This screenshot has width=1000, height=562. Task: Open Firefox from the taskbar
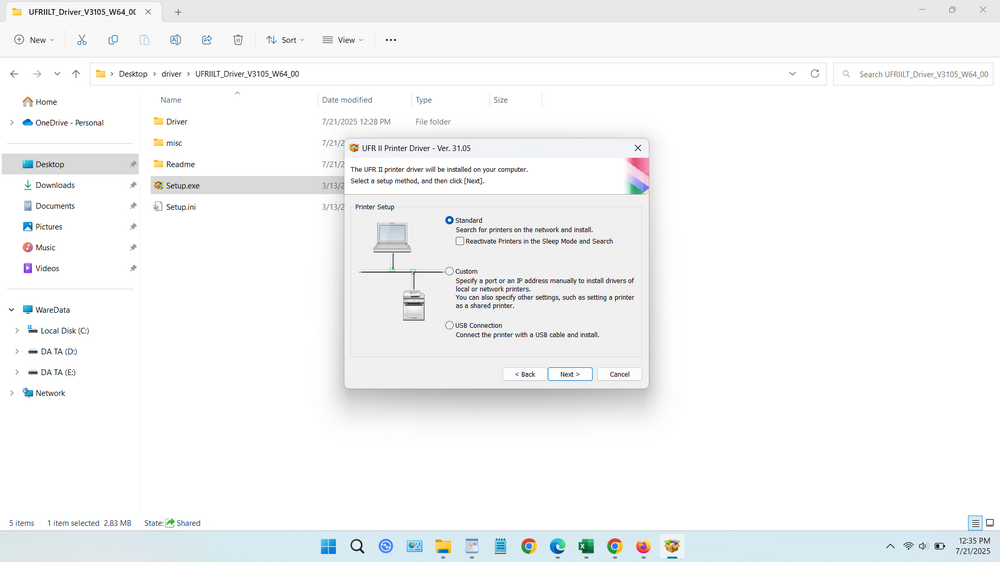[643, 546]
